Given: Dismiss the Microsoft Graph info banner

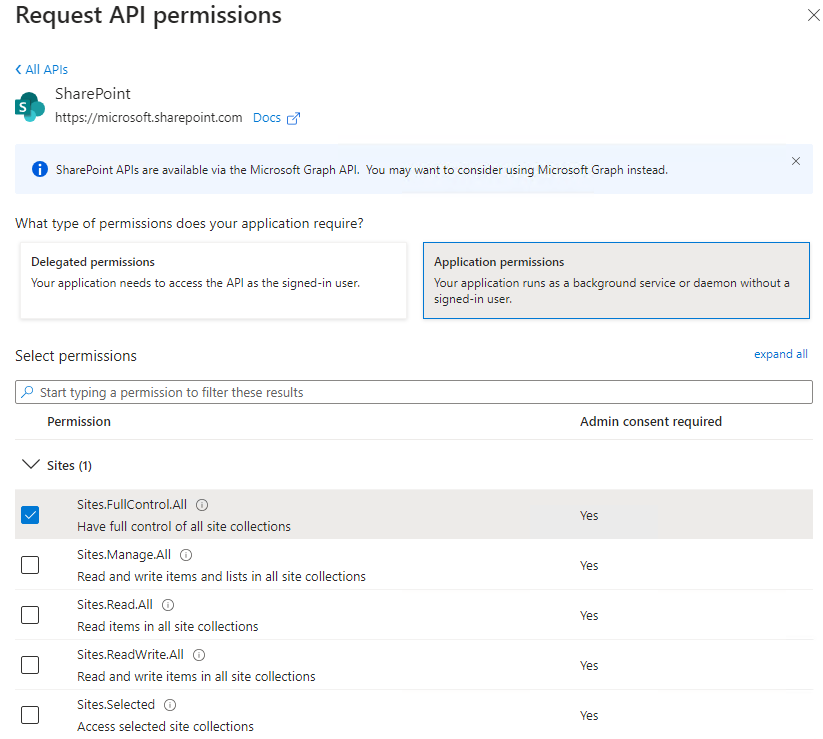Looking at the screenshot, I should [796, 161].
